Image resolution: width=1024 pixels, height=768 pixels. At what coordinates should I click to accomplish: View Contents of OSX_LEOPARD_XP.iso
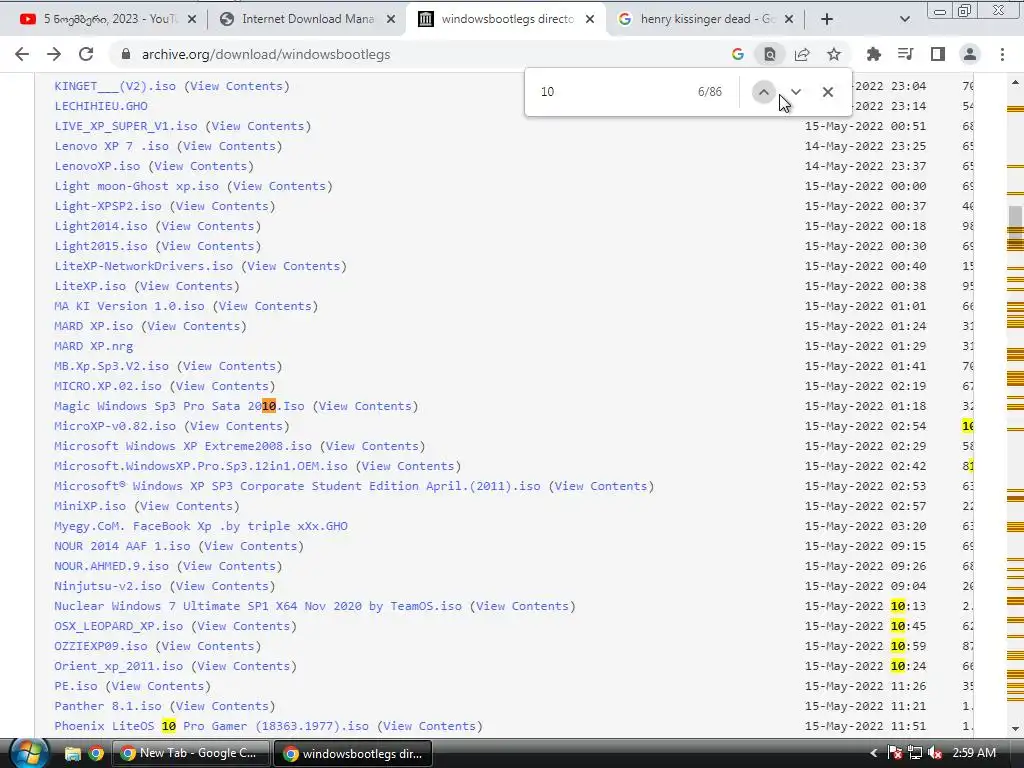[244, 626]
